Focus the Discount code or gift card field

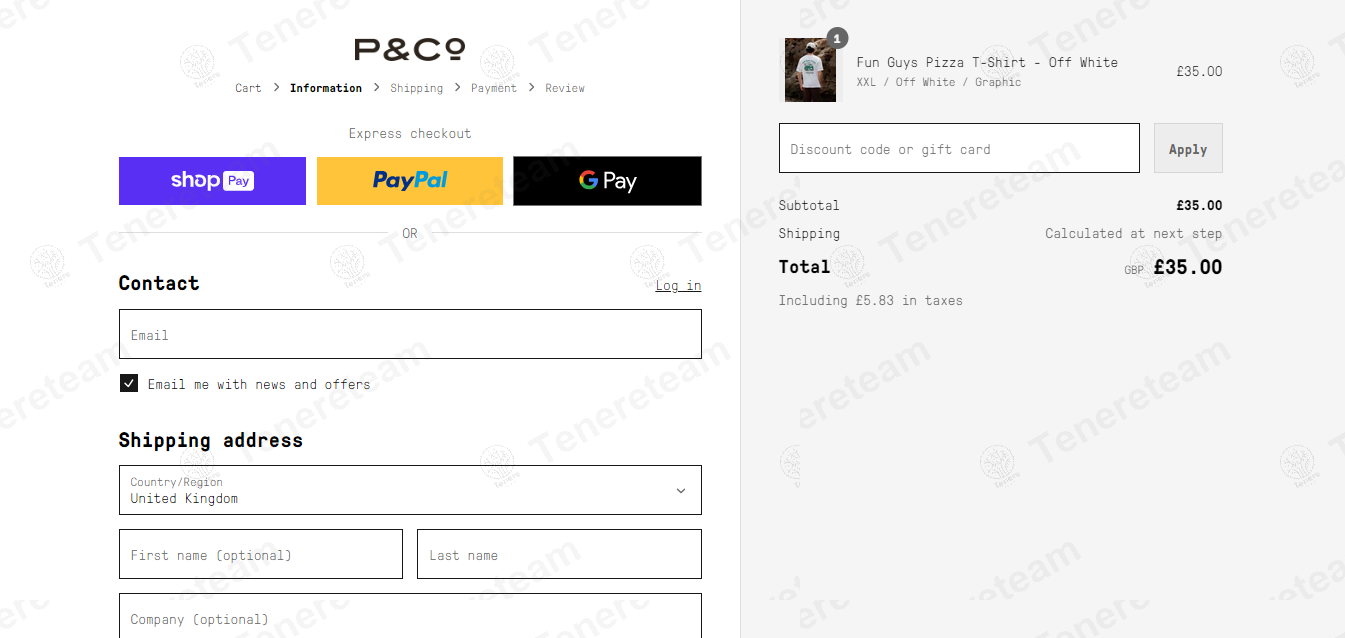pyautogui.click(x=959, y=148)
